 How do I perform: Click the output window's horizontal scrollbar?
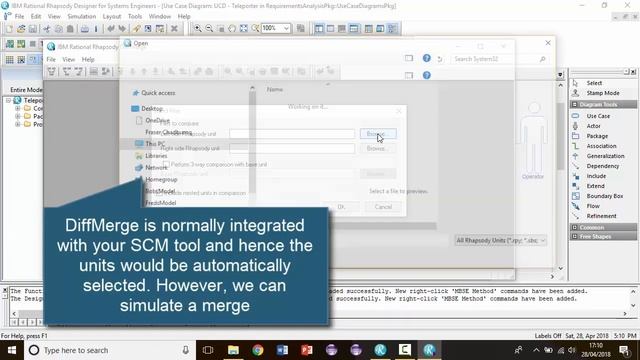pos(319,313)
